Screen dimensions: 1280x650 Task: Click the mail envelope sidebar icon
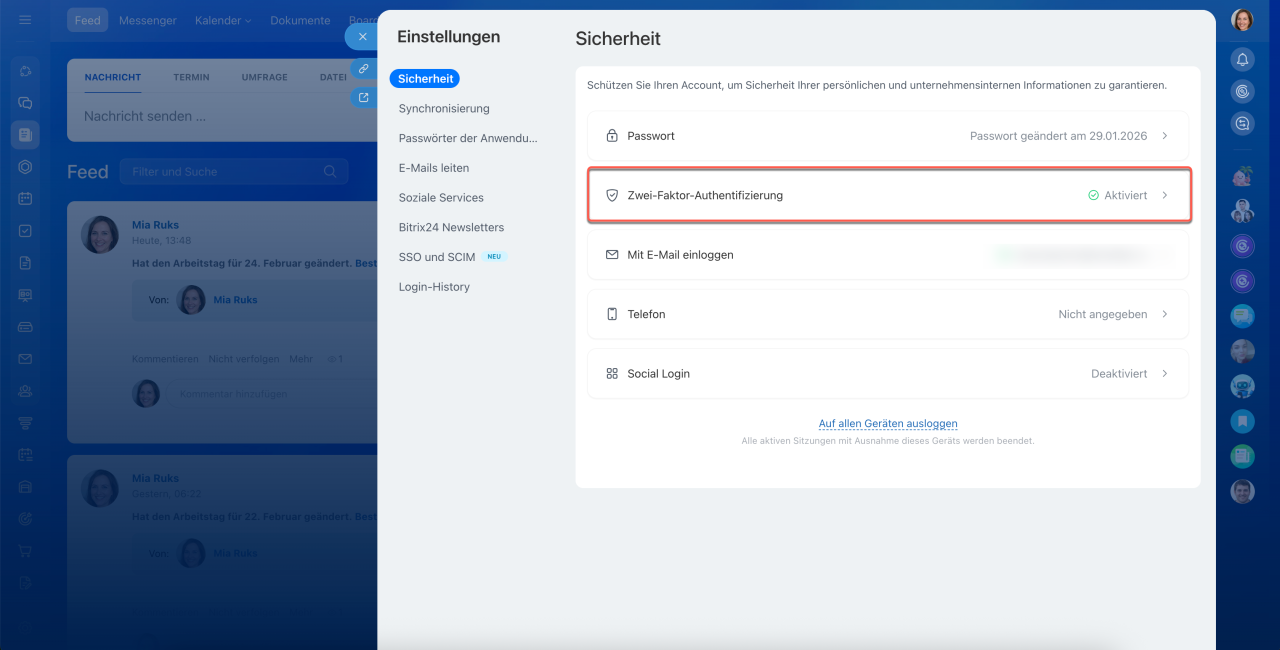coord(25,359)
